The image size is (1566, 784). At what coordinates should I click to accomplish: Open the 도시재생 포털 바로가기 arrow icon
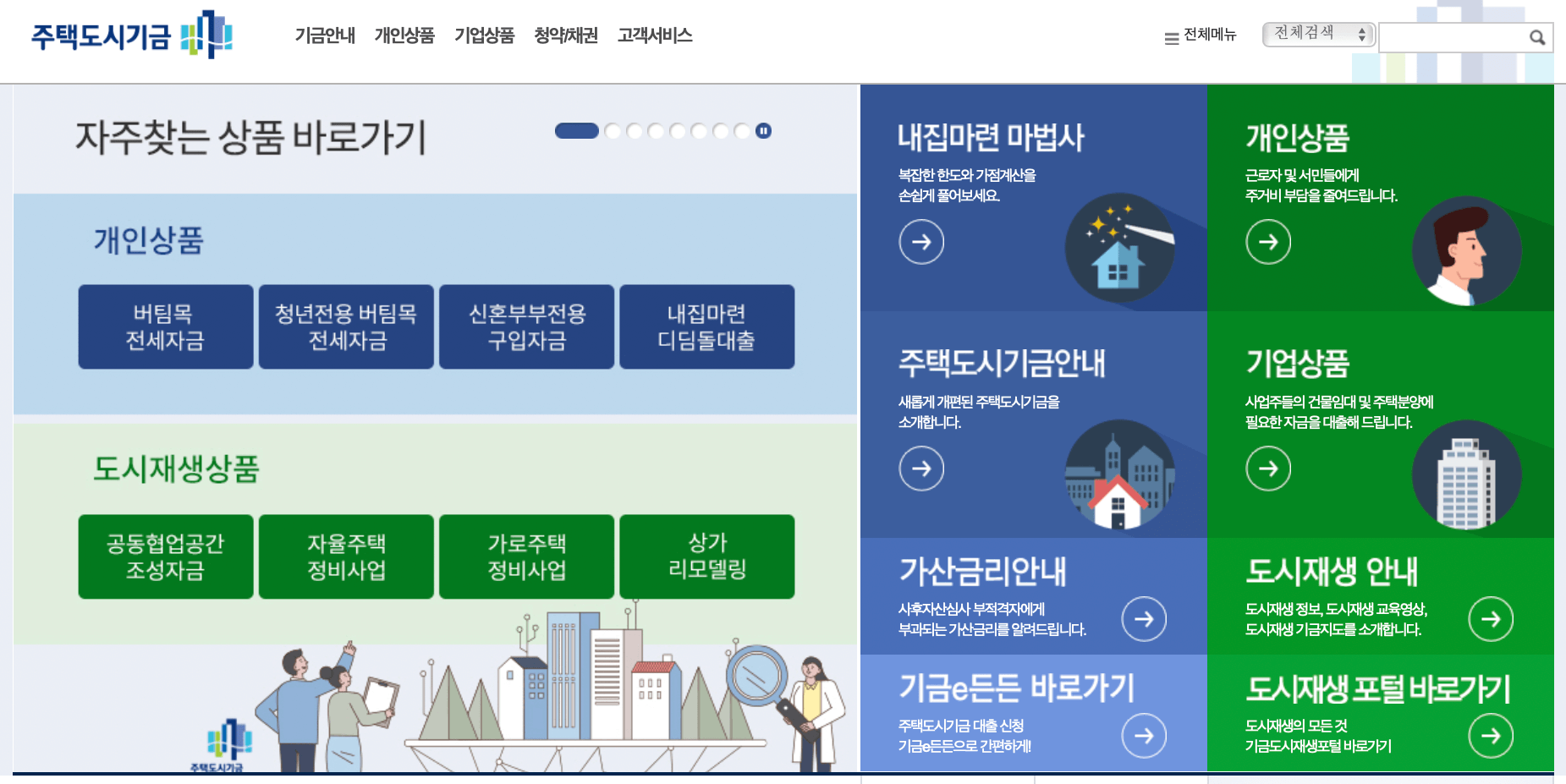pos(1492,735)
